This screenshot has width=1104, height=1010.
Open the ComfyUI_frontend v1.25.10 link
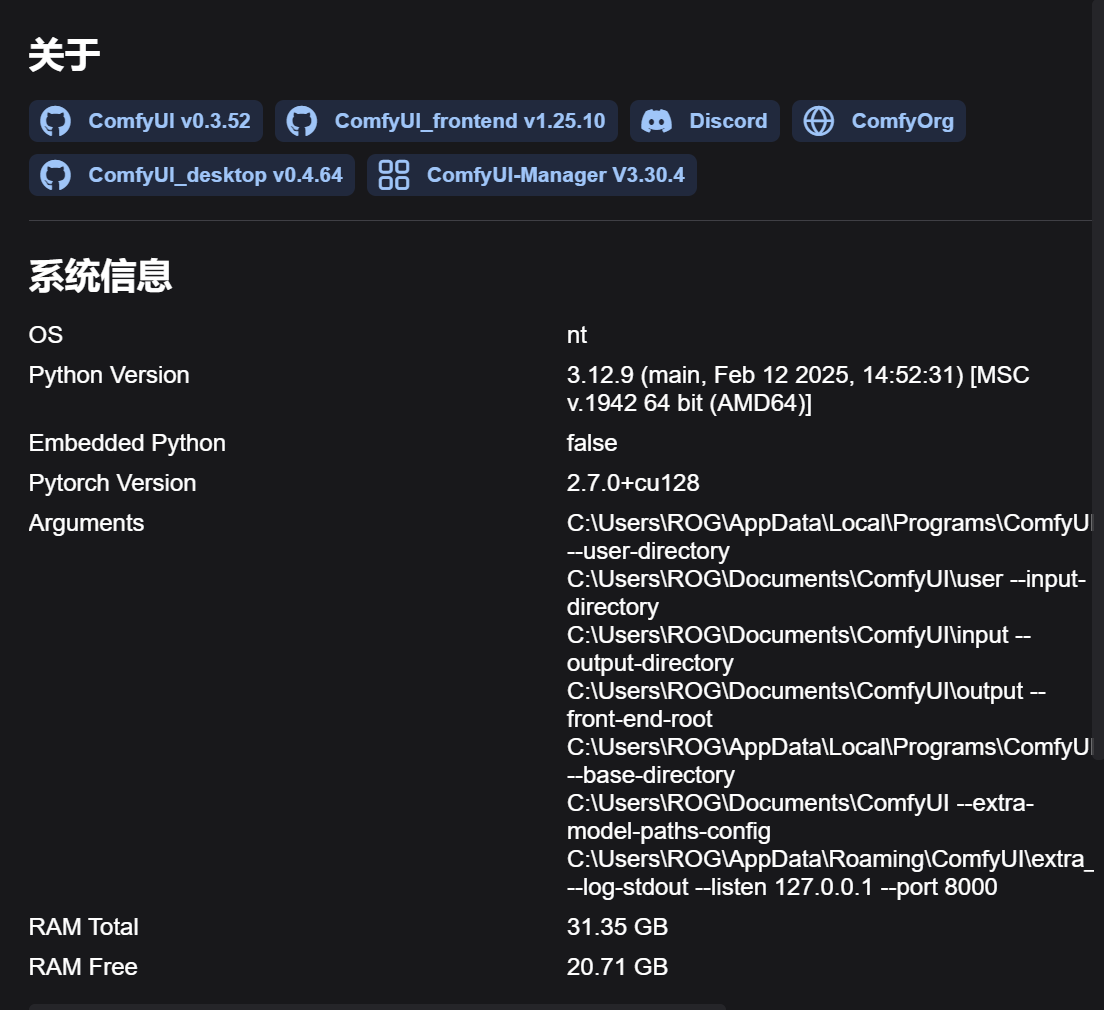[446, 121]
